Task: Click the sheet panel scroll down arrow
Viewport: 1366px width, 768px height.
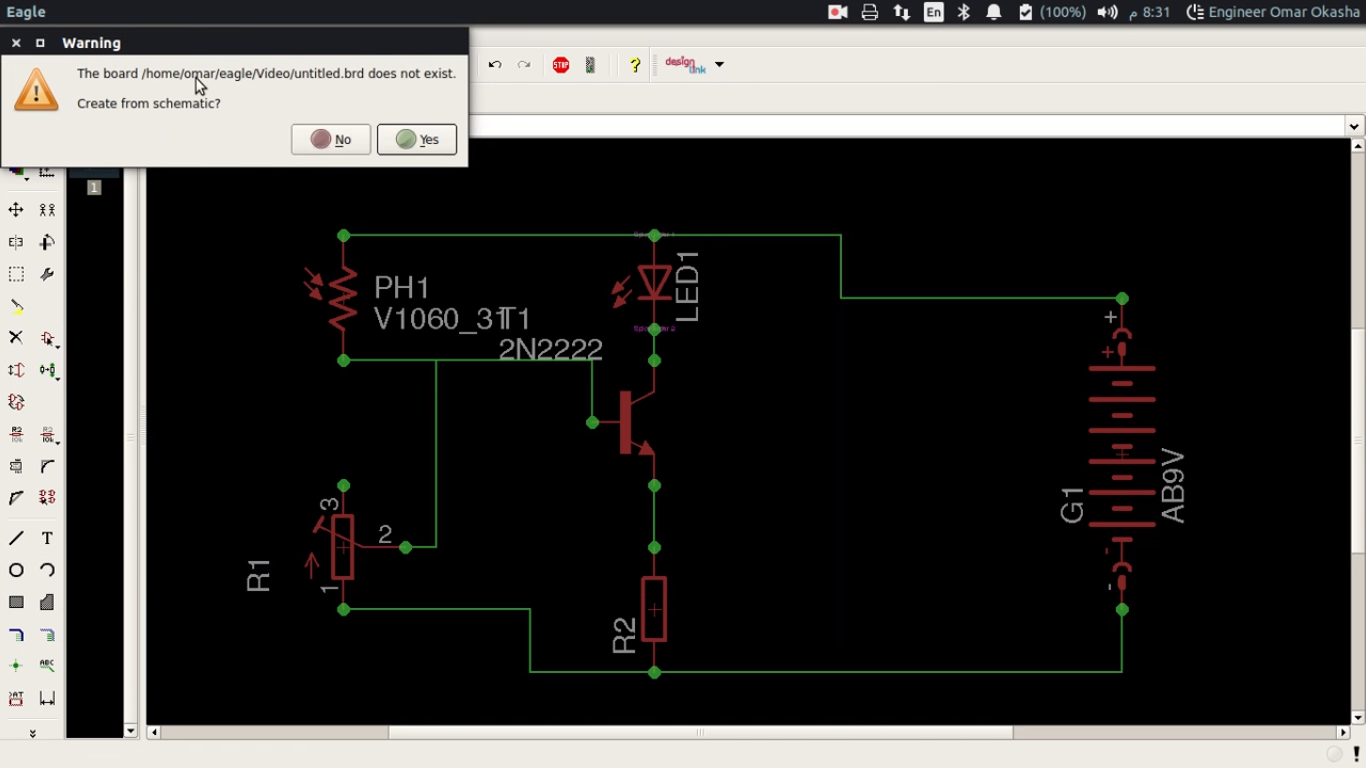Action: pos(130,731)
